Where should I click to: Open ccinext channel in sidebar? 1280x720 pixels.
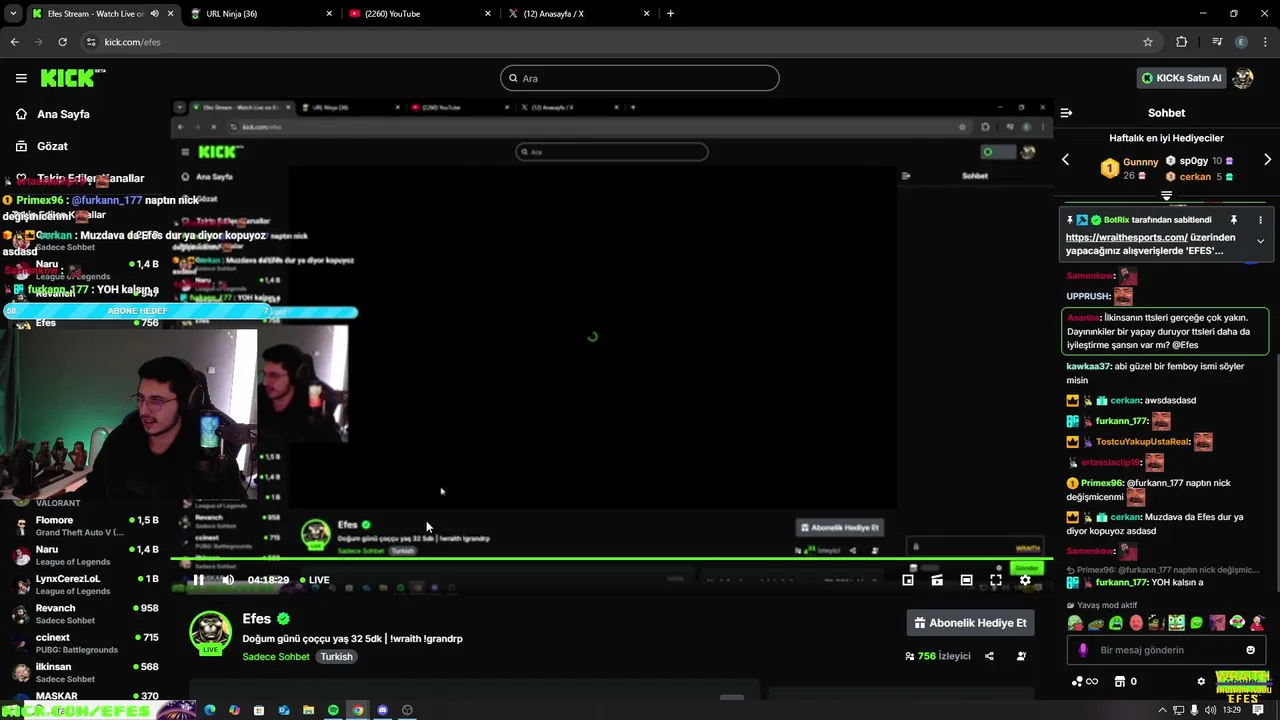coord(85,643)
